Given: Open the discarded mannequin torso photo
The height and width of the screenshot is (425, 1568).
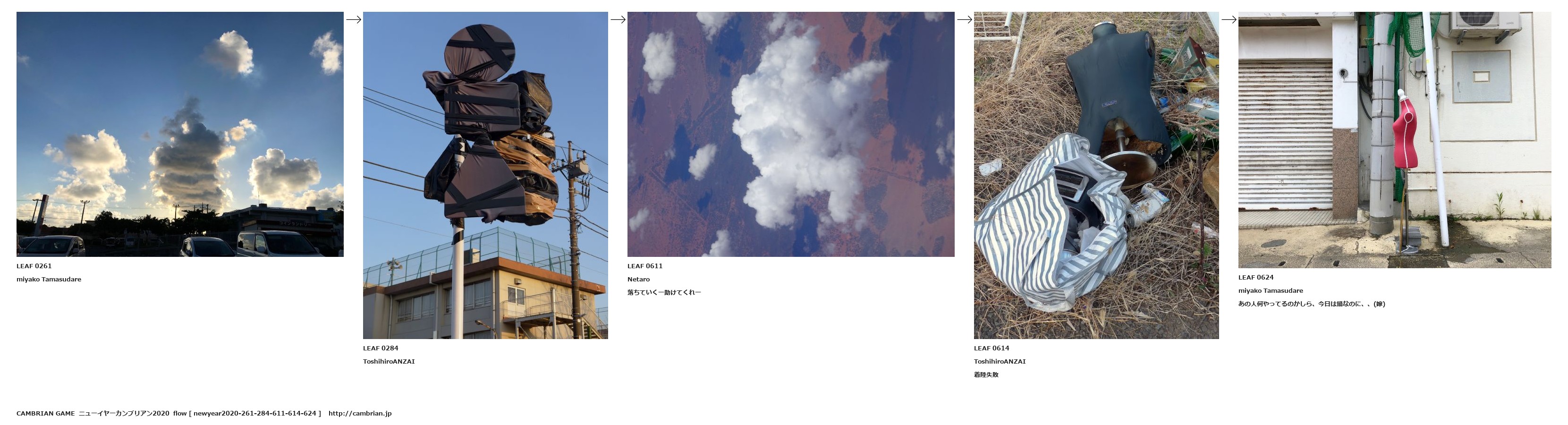Looking at the screenshot, I should click(x=1096, y=175).
